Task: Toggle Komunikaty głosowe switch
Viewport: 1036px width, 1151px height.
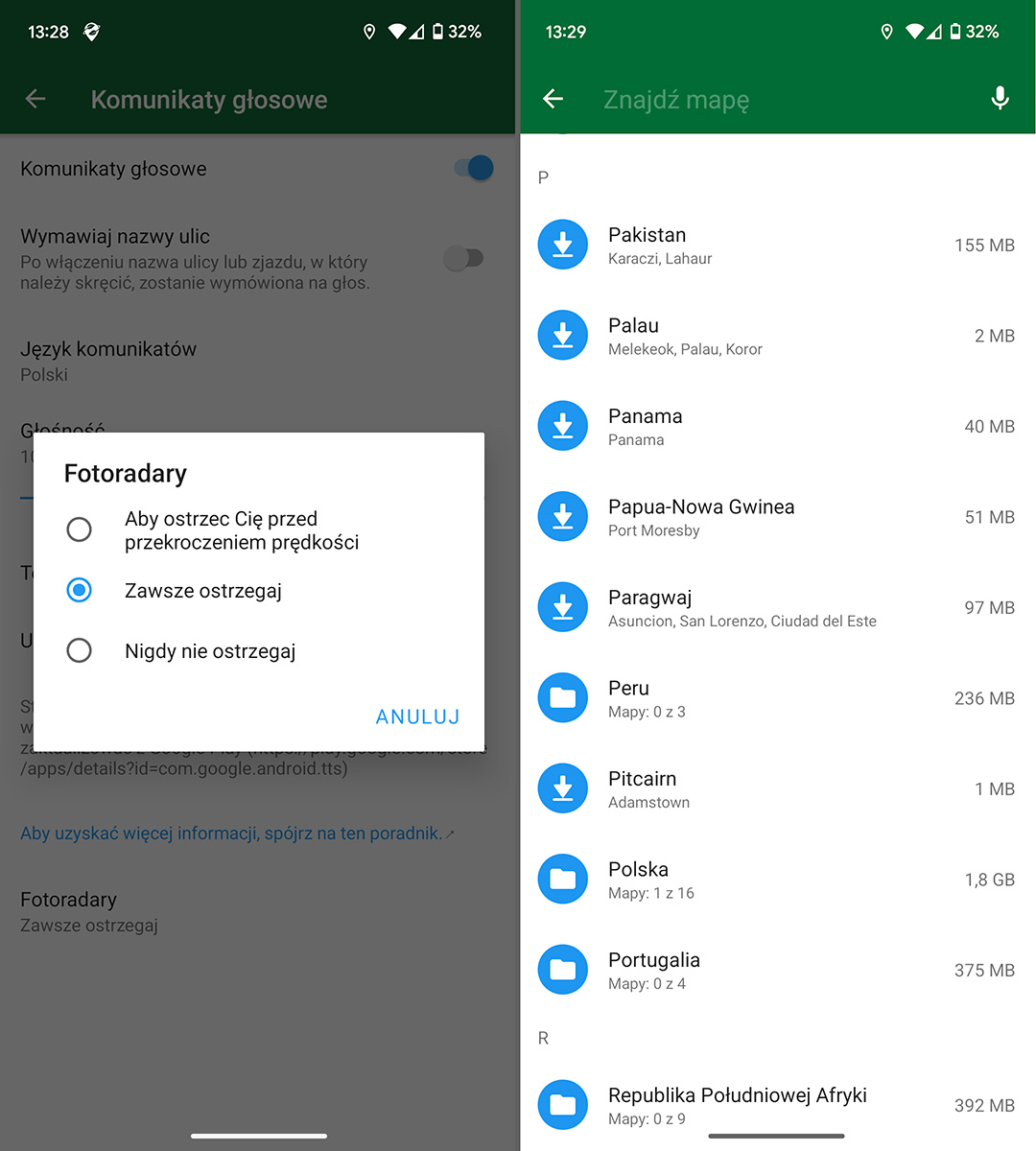Action: pyautogui.click(x=474, y=169)
